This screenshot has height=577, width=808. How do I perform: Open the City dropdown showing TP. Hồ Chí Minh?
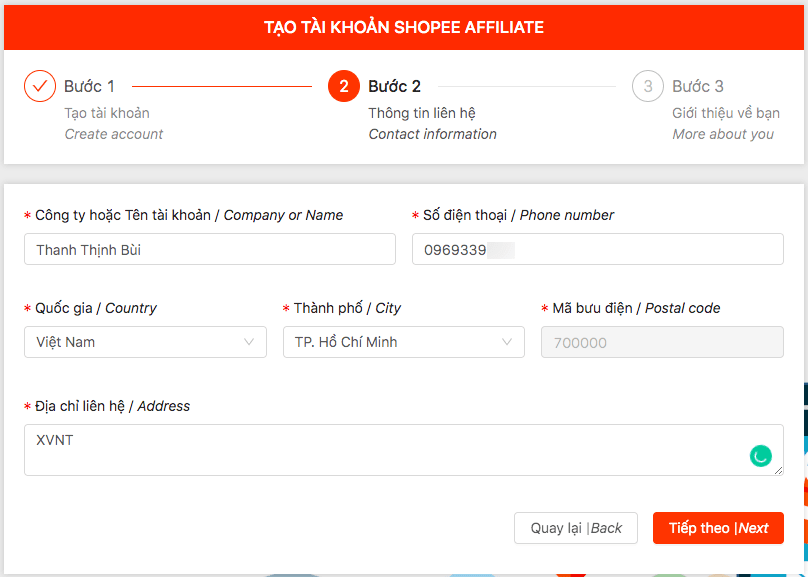point(403,342)
